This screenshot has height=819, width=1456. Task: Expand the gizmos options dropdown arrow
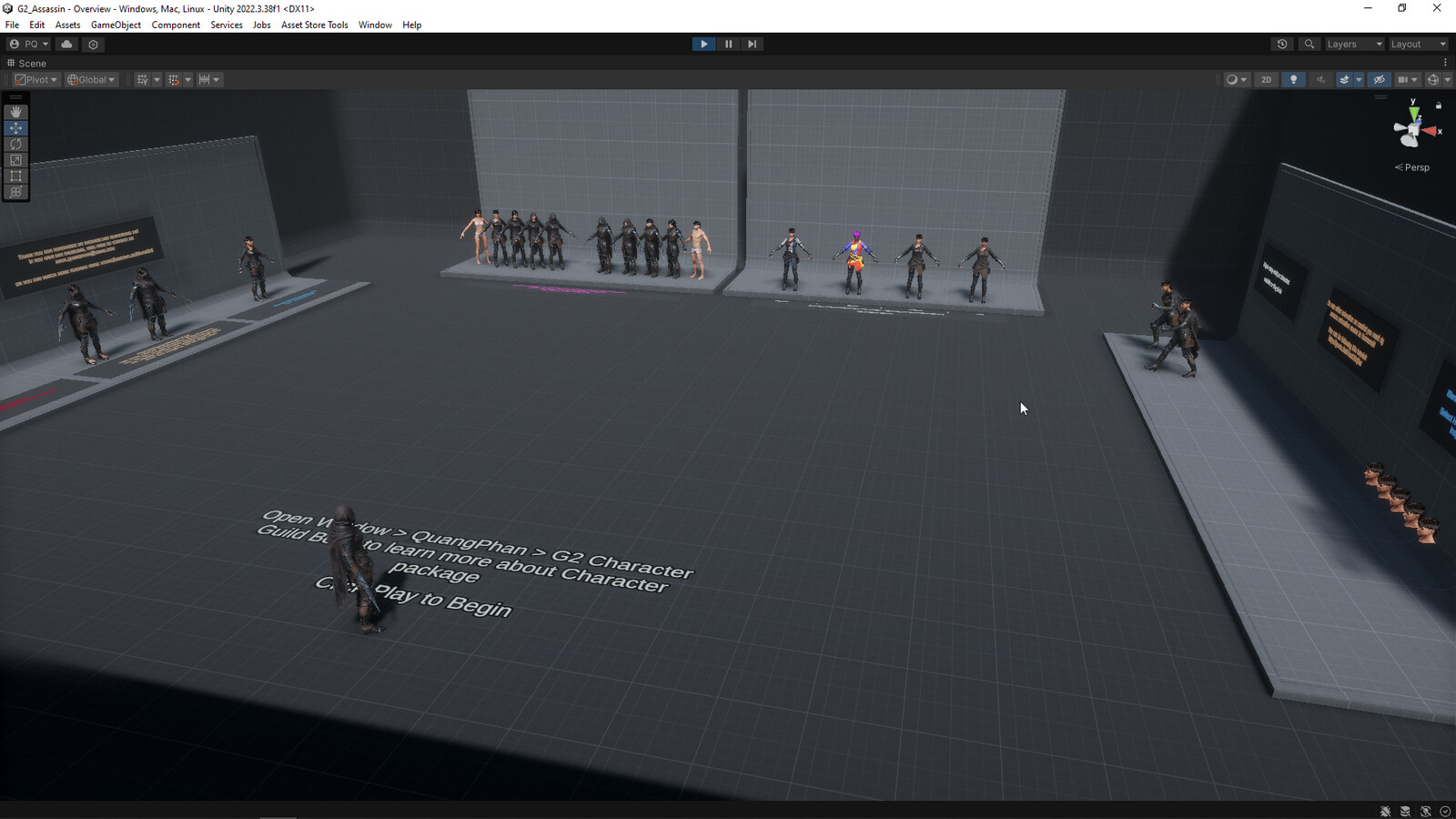click(x=1447, y=79)
